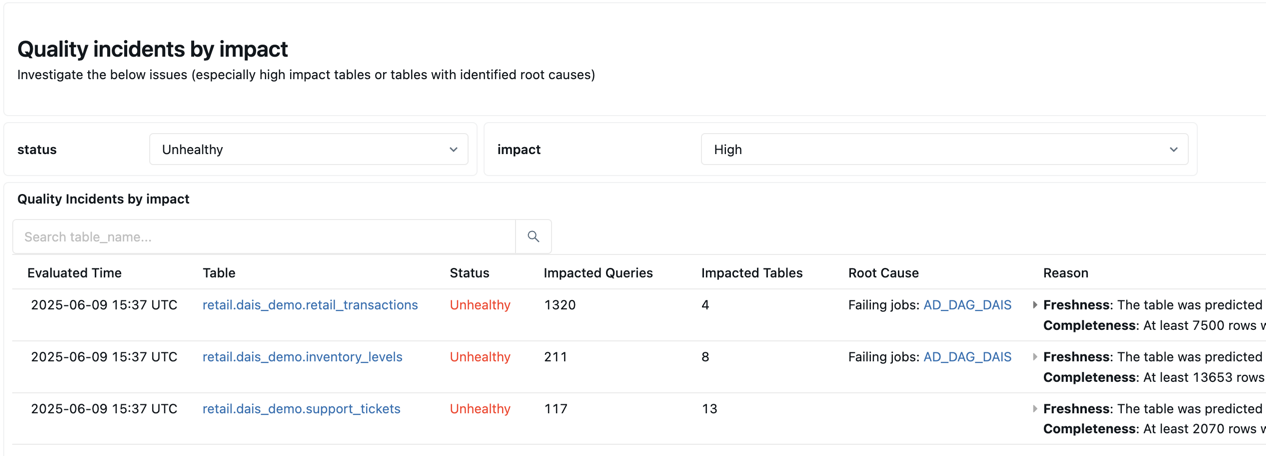
Task: Open the status dropdown showing Unhealthy
Action: pyautogui.click(x=308, y=149)
